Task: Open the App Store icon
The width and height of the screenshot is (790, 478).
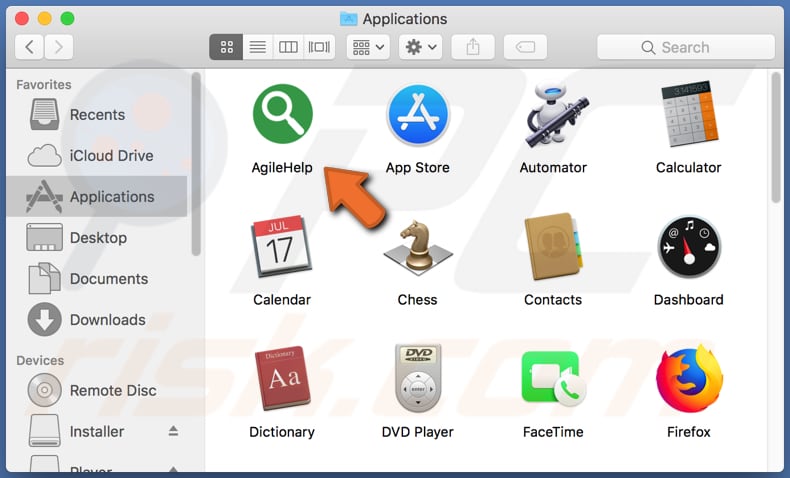Action: 418,115
